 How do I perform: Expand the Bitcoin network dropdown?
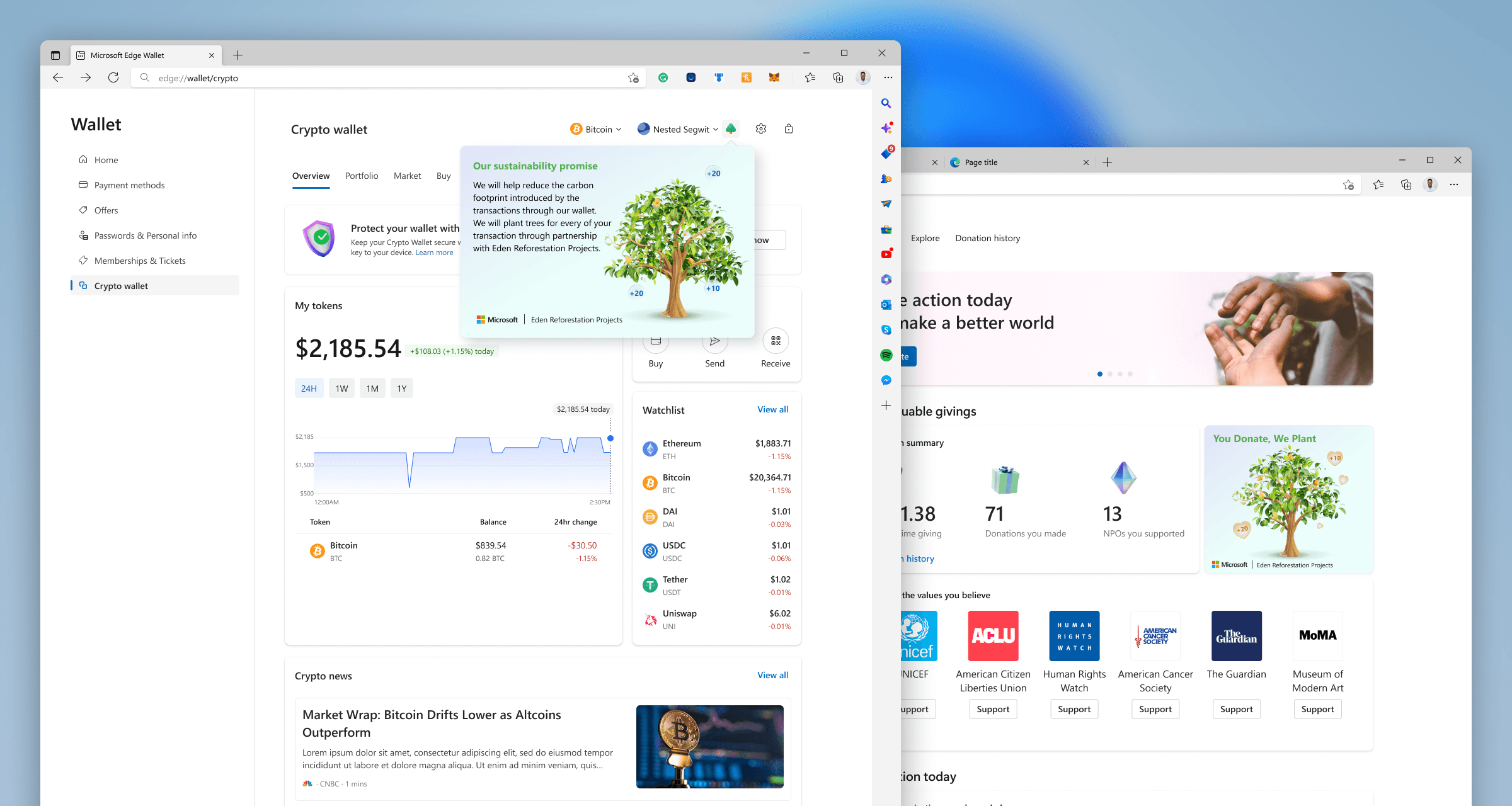pos(596,129)
